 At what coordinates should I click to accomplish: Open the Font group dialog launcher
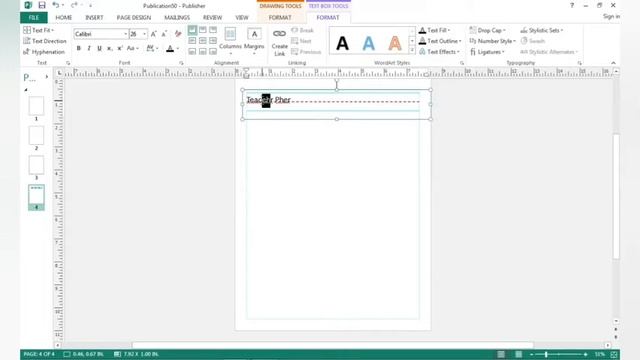181,63
